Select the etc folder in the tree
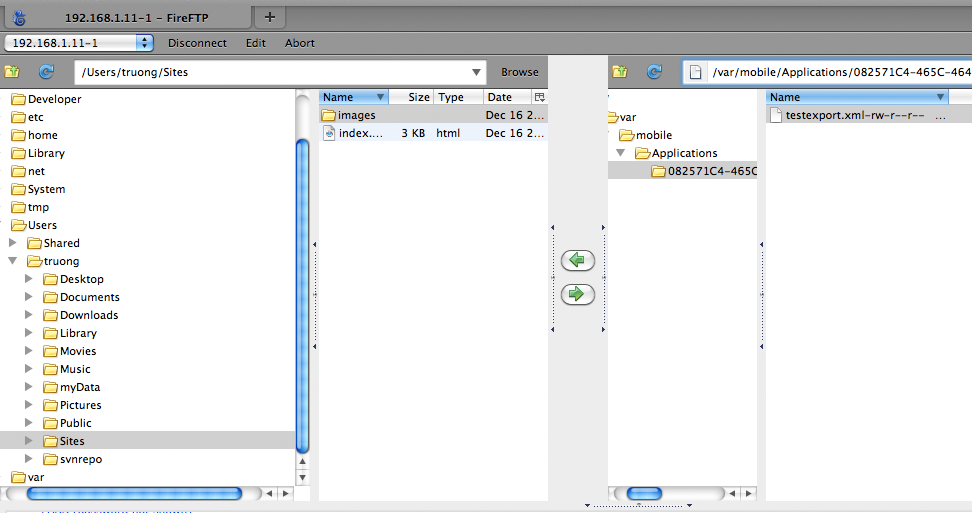Screen dimensions: 972x513 35,117
